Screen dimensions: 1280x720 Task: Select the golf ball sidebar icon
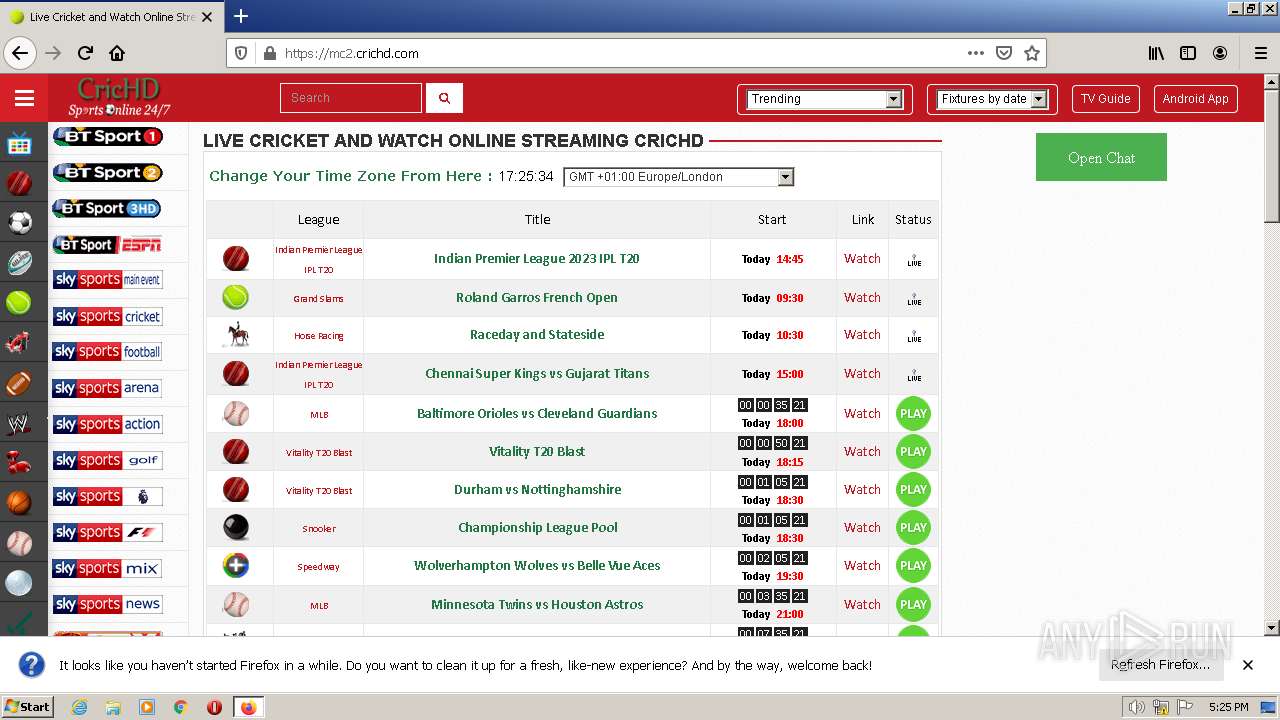19,583
